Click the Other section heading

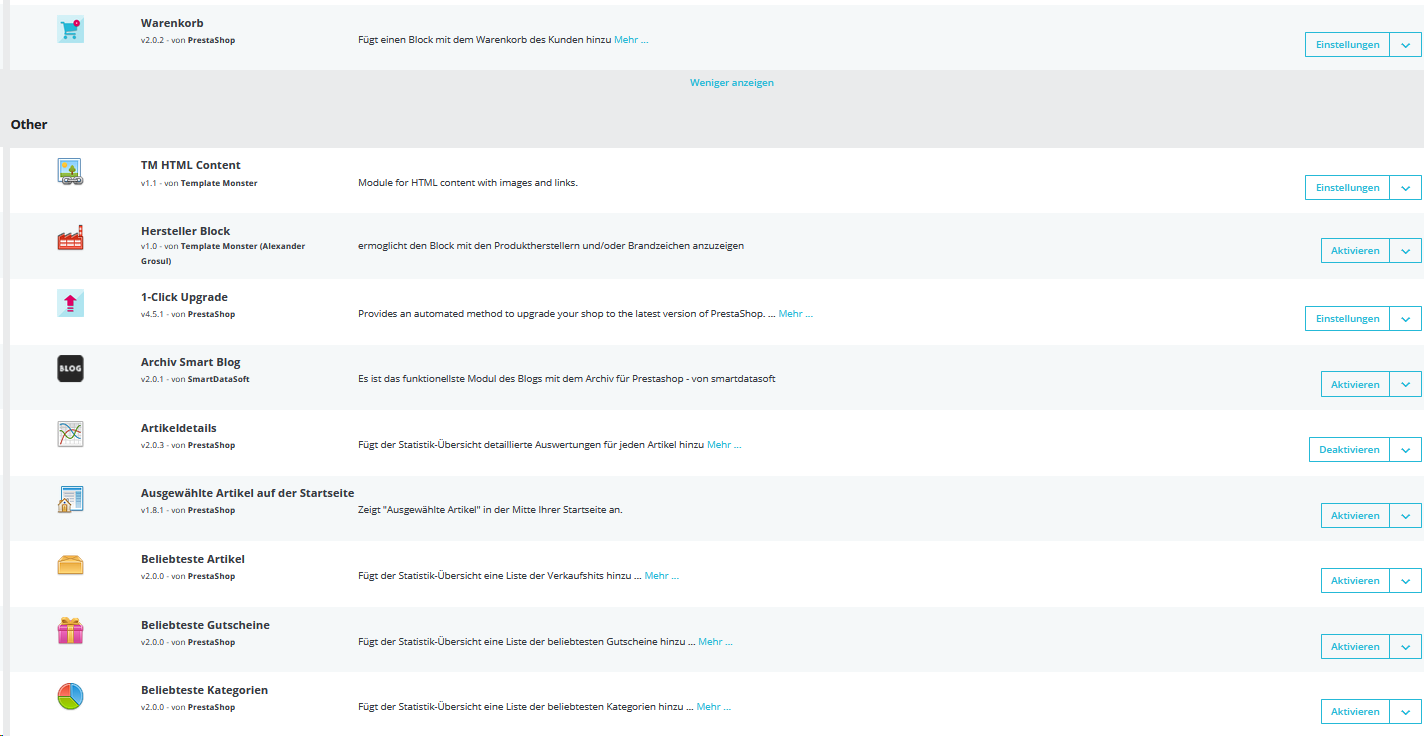[x=29, y=124]
